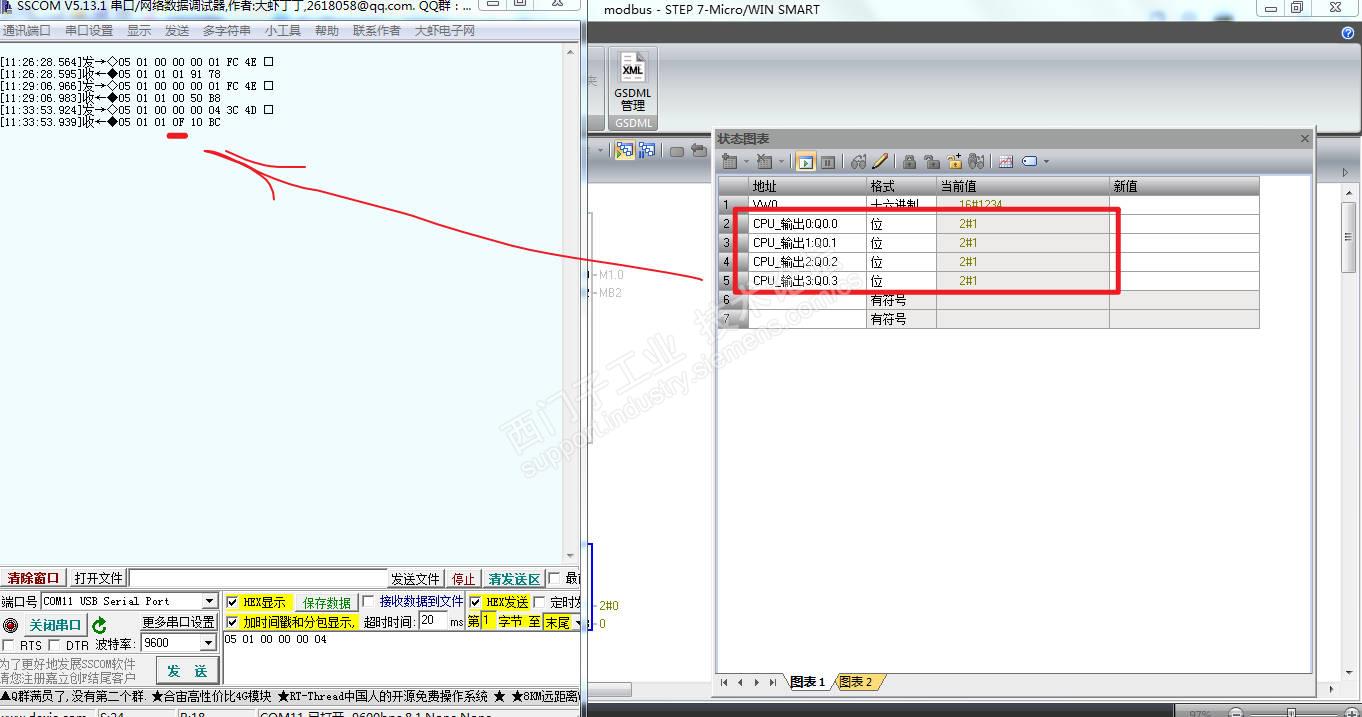Viewport: 1362px width, 717px height.
Task: Click the glasses read-all icon in chart toolbar
Action: pos(859,161)
